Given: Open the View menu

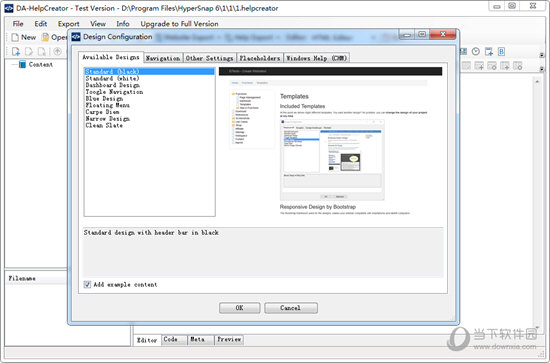Looking at the screenshot, I should [x=98, y=24].
